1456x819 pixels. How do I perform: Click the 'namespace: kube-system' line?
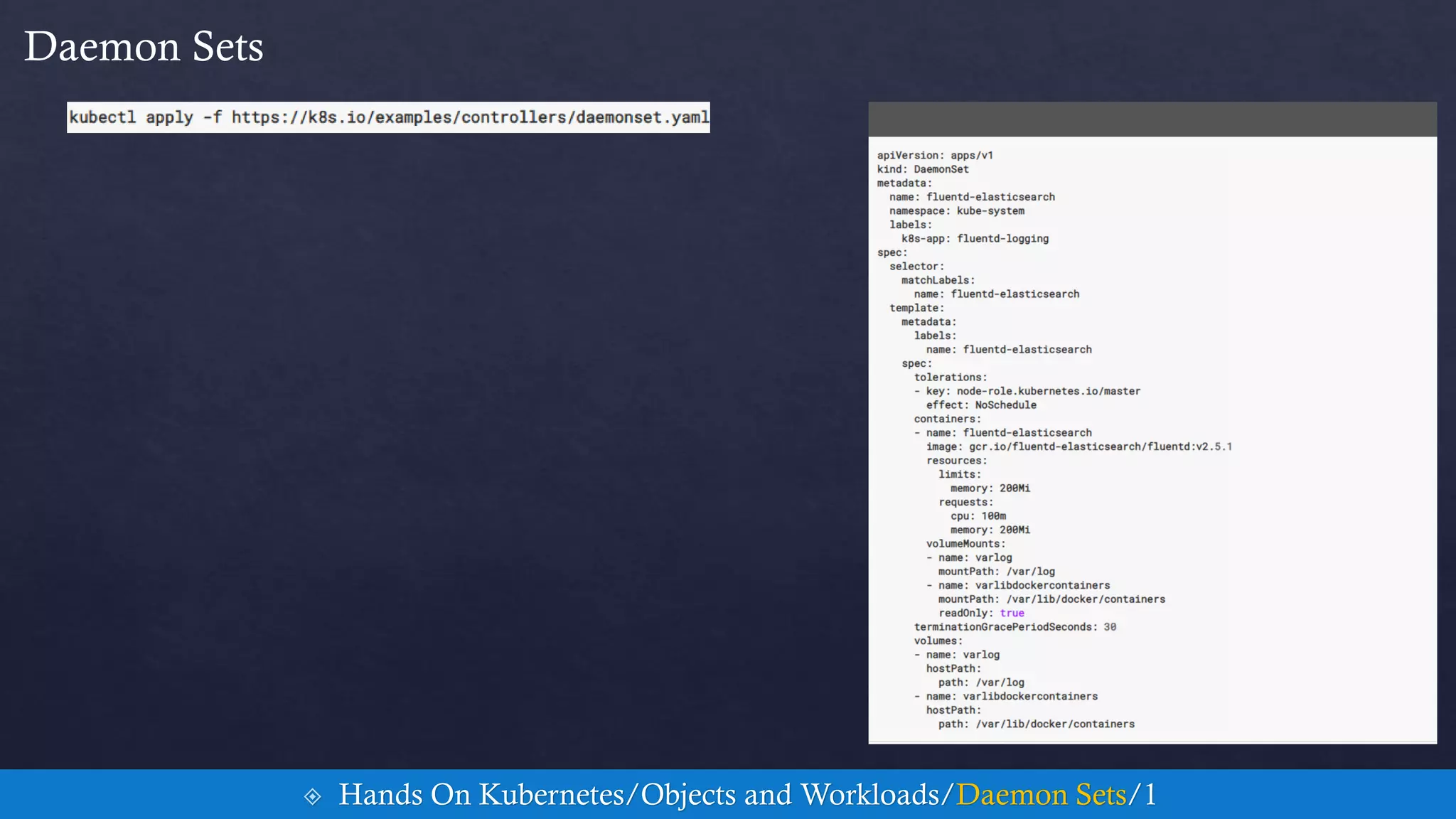[957, 211]
